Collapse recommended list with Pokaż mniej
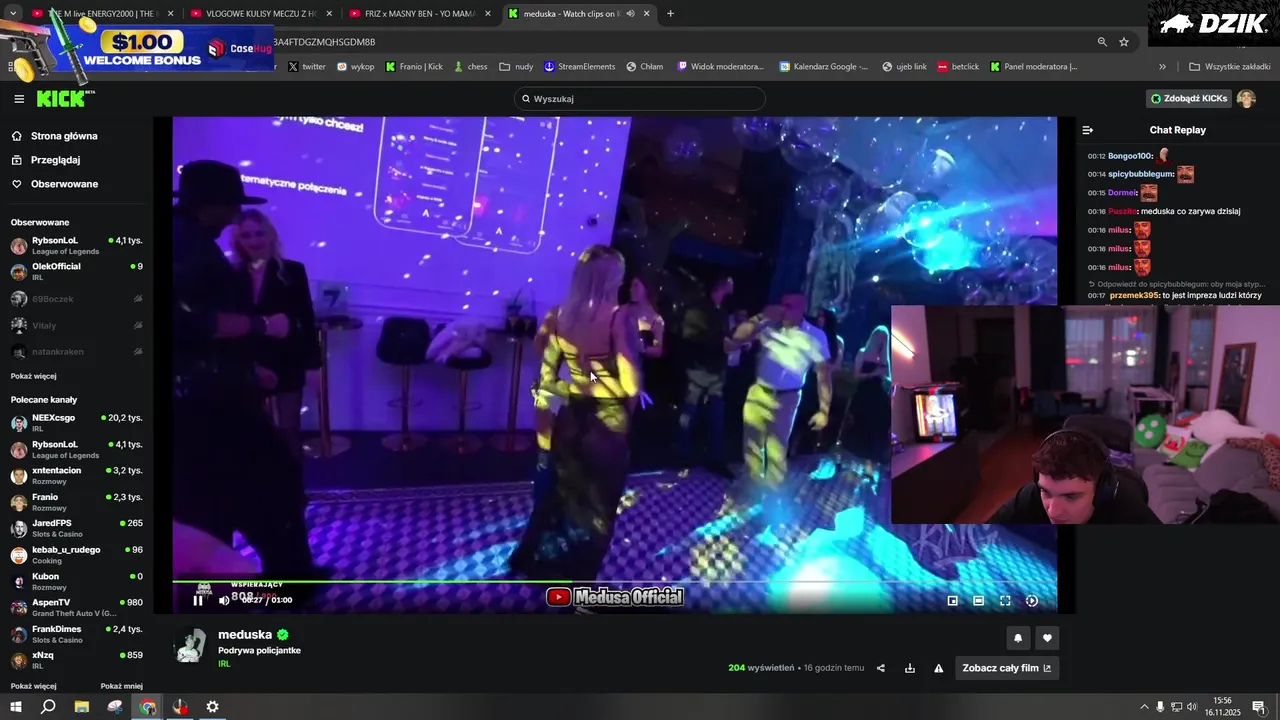Screen dimensions: 1280x720 122,686
